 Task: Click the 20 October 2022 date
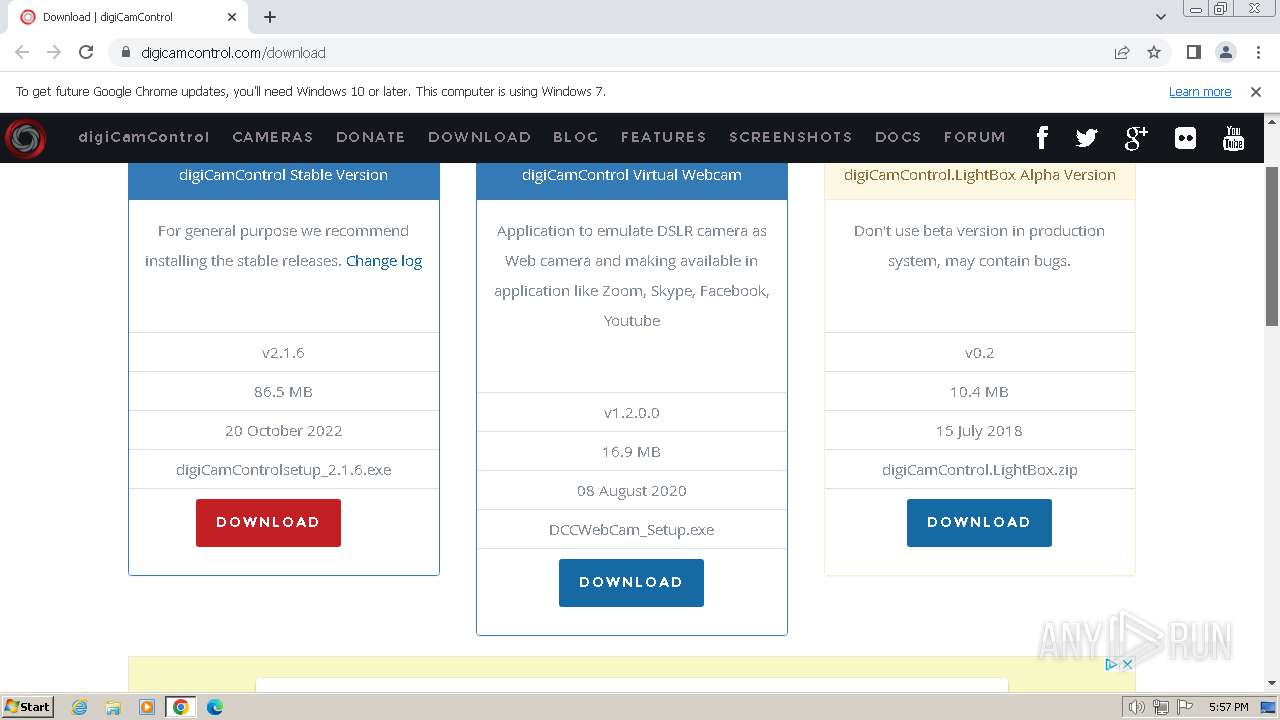tap(284, 431)
